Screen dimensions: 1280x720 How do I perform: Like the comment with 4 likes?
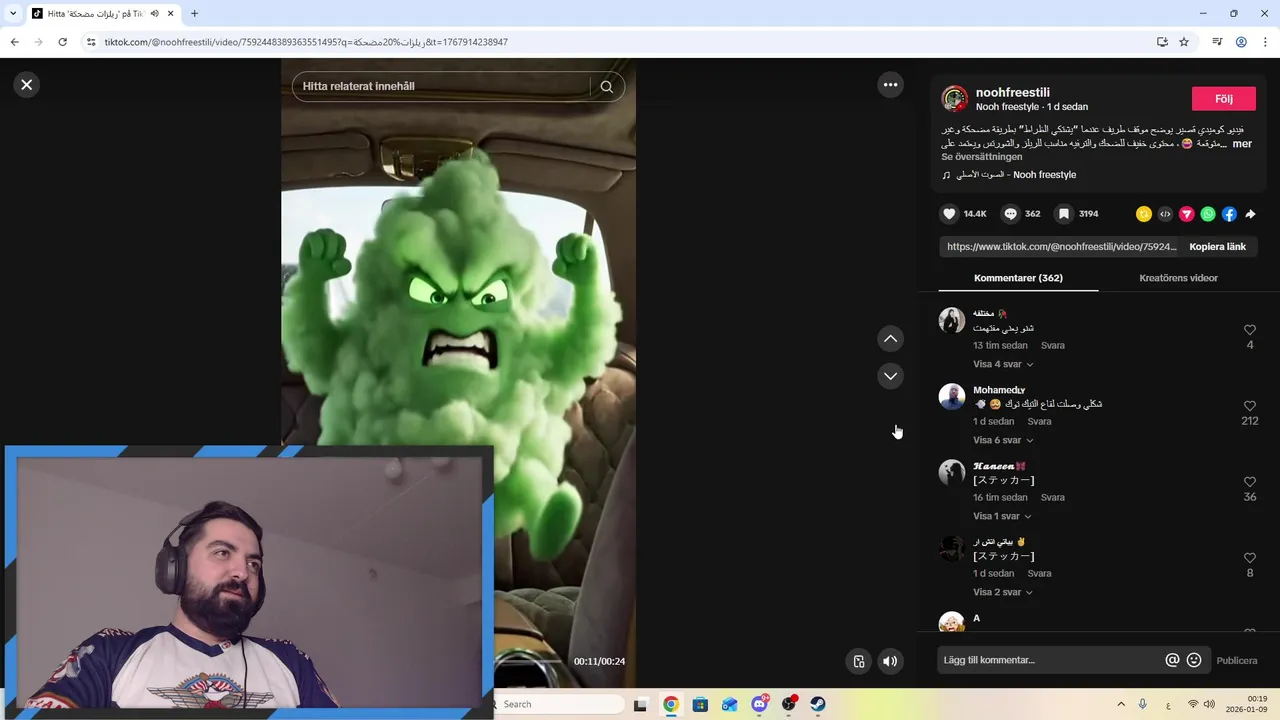pyautogui.click(x=1250, y=330)
